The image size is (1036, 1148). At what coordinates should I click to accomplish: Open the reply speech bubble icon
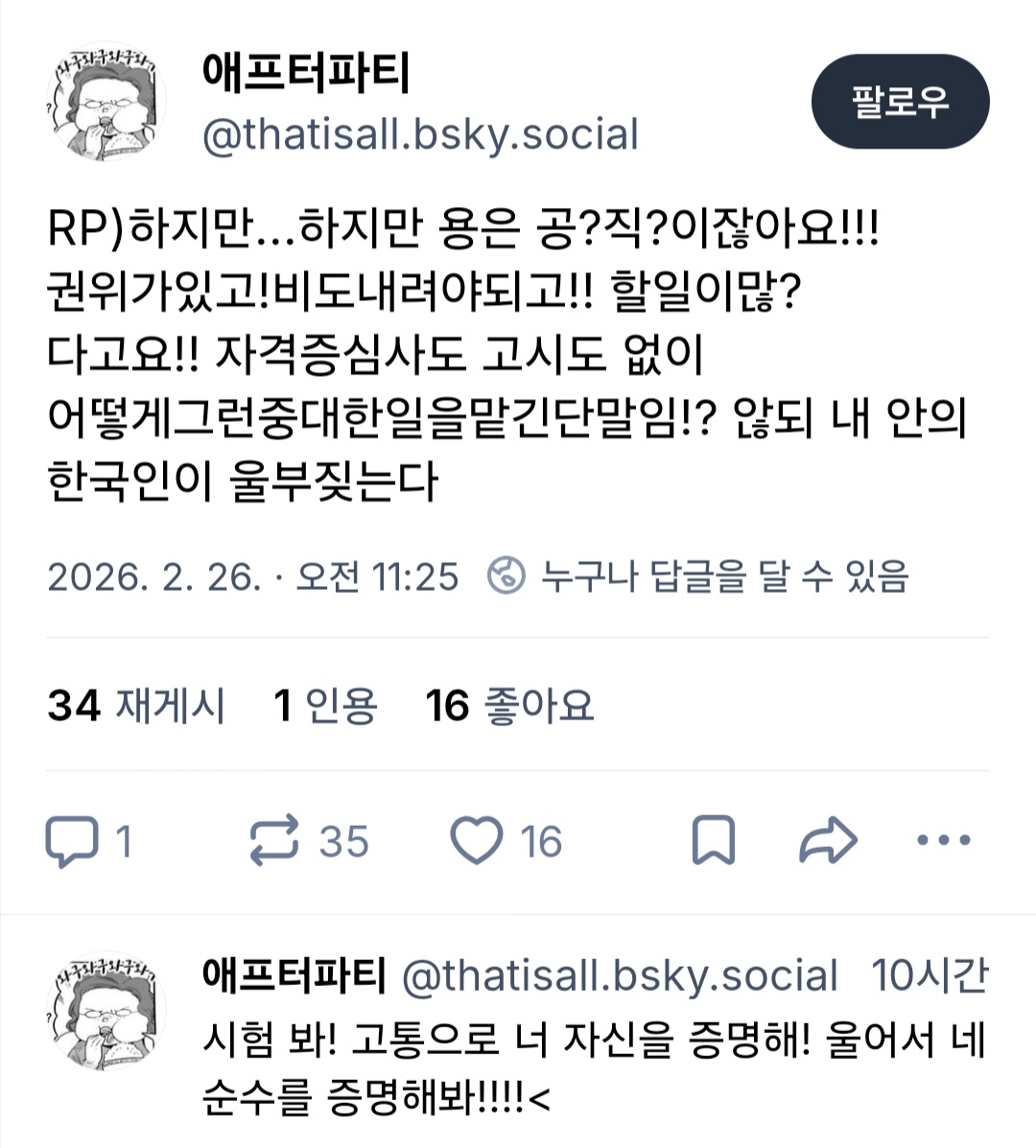[x=72, y=840]
